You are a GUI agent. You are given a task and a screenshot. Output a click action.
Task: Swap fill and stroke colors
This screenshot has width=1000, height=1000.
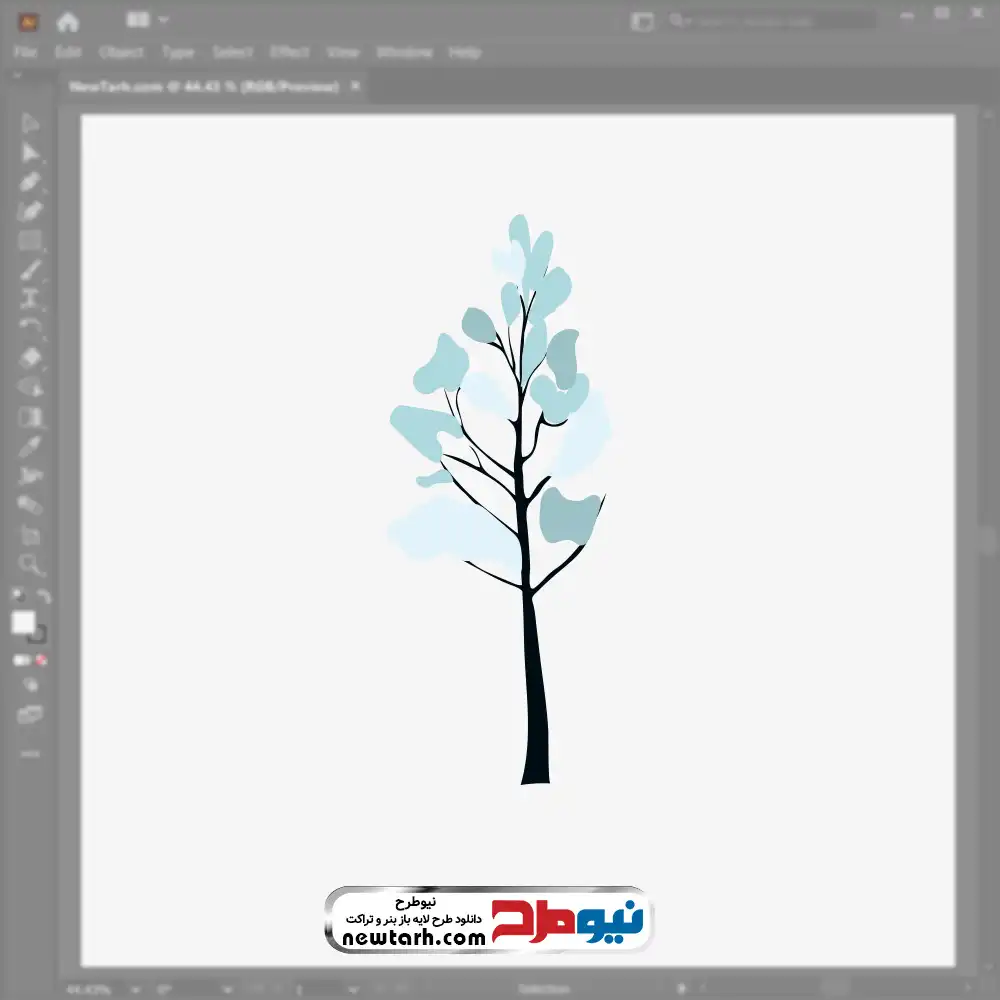[43, 597]
